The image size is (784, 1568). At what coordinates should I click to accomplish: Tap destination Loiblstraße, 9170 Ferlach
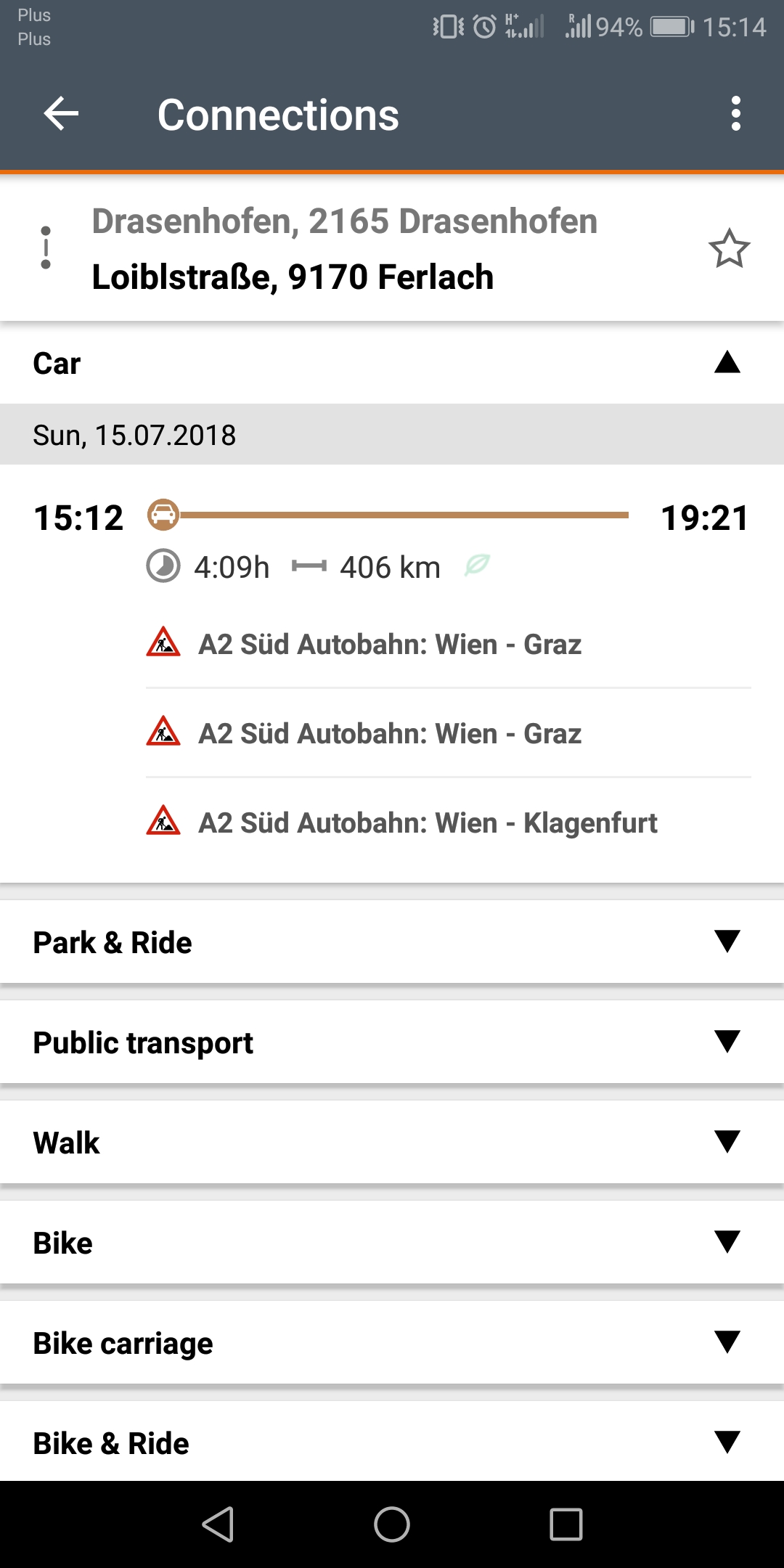pyautogui.click(x=293, y=277)
